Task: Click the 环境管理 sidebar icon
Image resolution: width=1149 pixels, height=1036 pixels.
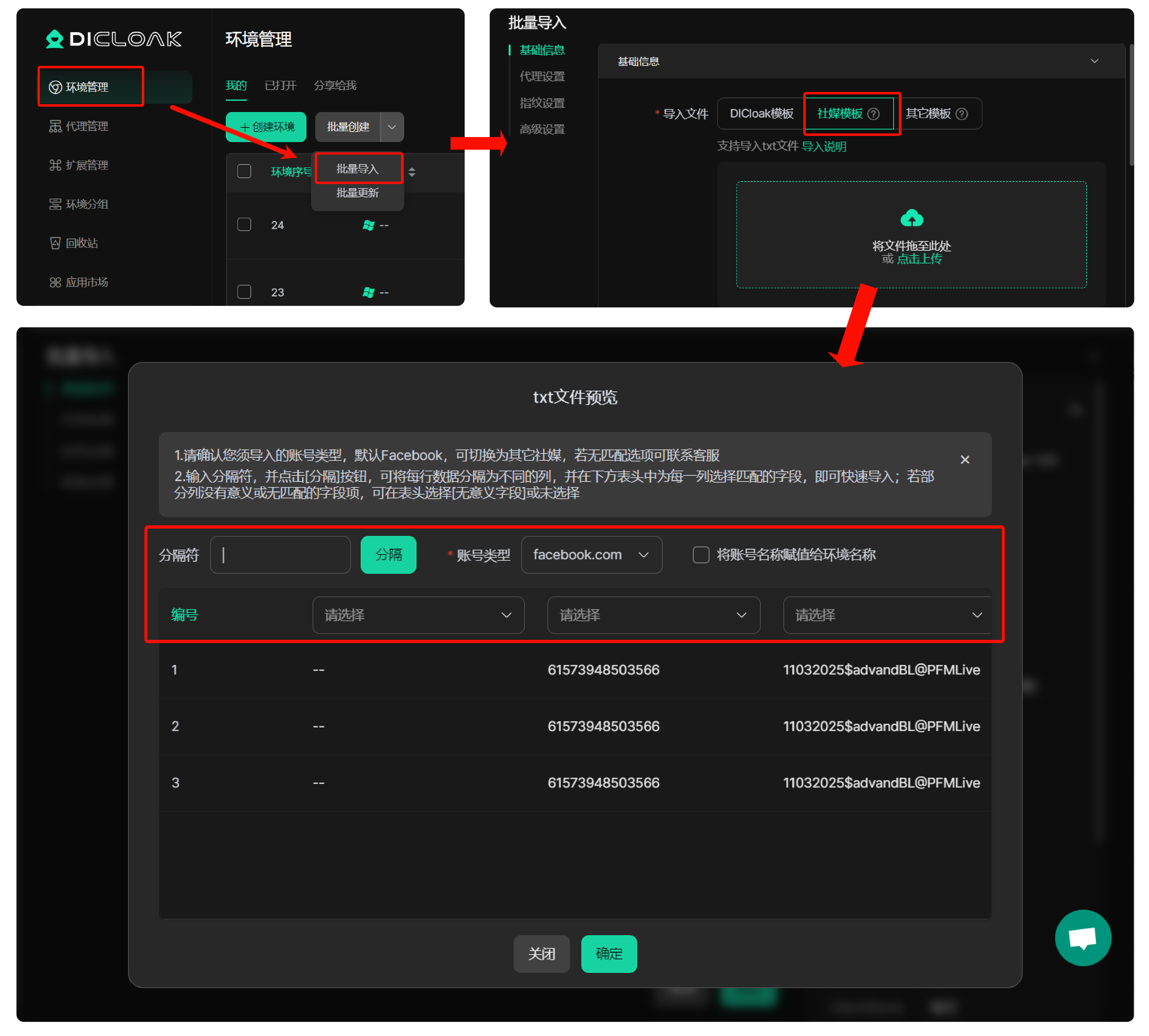Action: pos(55,87)
